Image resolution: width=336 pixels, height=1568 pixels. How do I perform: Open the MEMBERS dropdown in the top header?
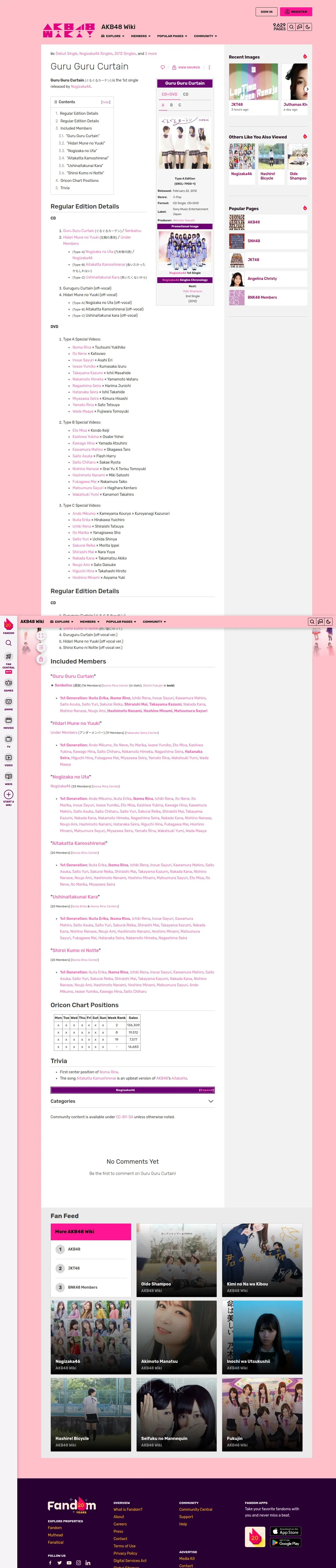pyautogui.click(x=141, y=36)
